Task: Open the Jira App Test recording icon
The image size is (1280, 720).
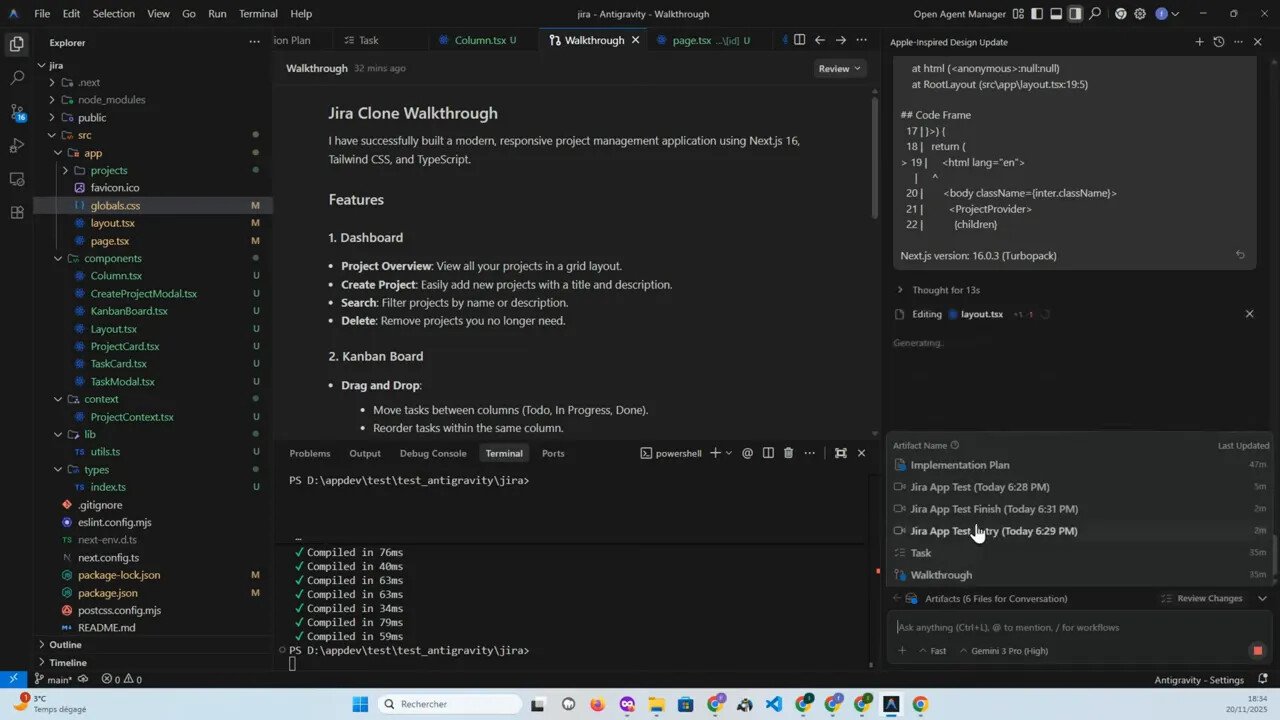Action: click(x=900, y=487)
